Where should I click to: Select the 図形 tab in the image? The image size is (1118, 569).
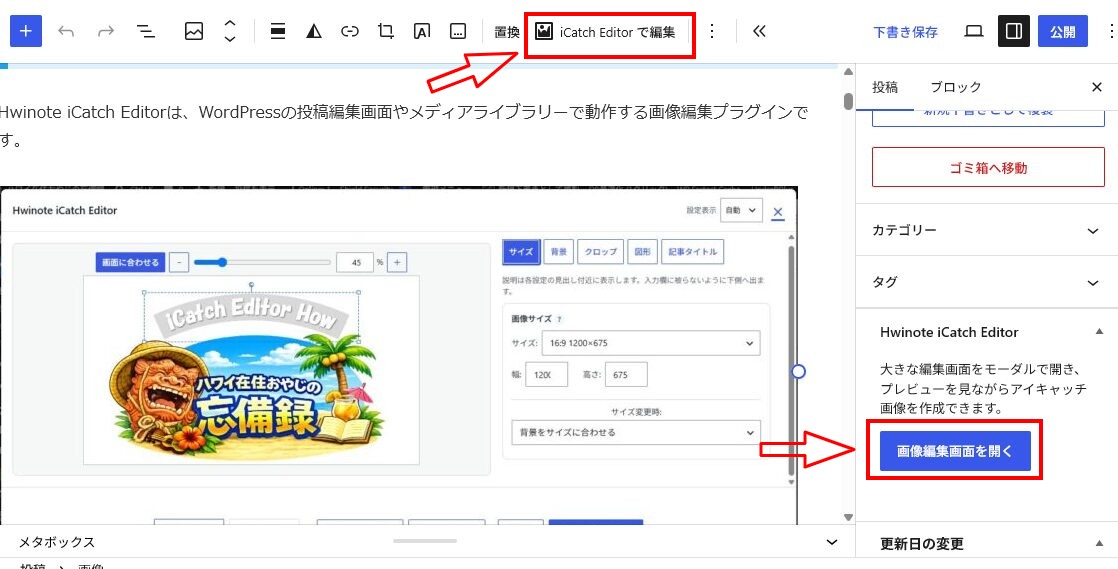tap(642, 252)
